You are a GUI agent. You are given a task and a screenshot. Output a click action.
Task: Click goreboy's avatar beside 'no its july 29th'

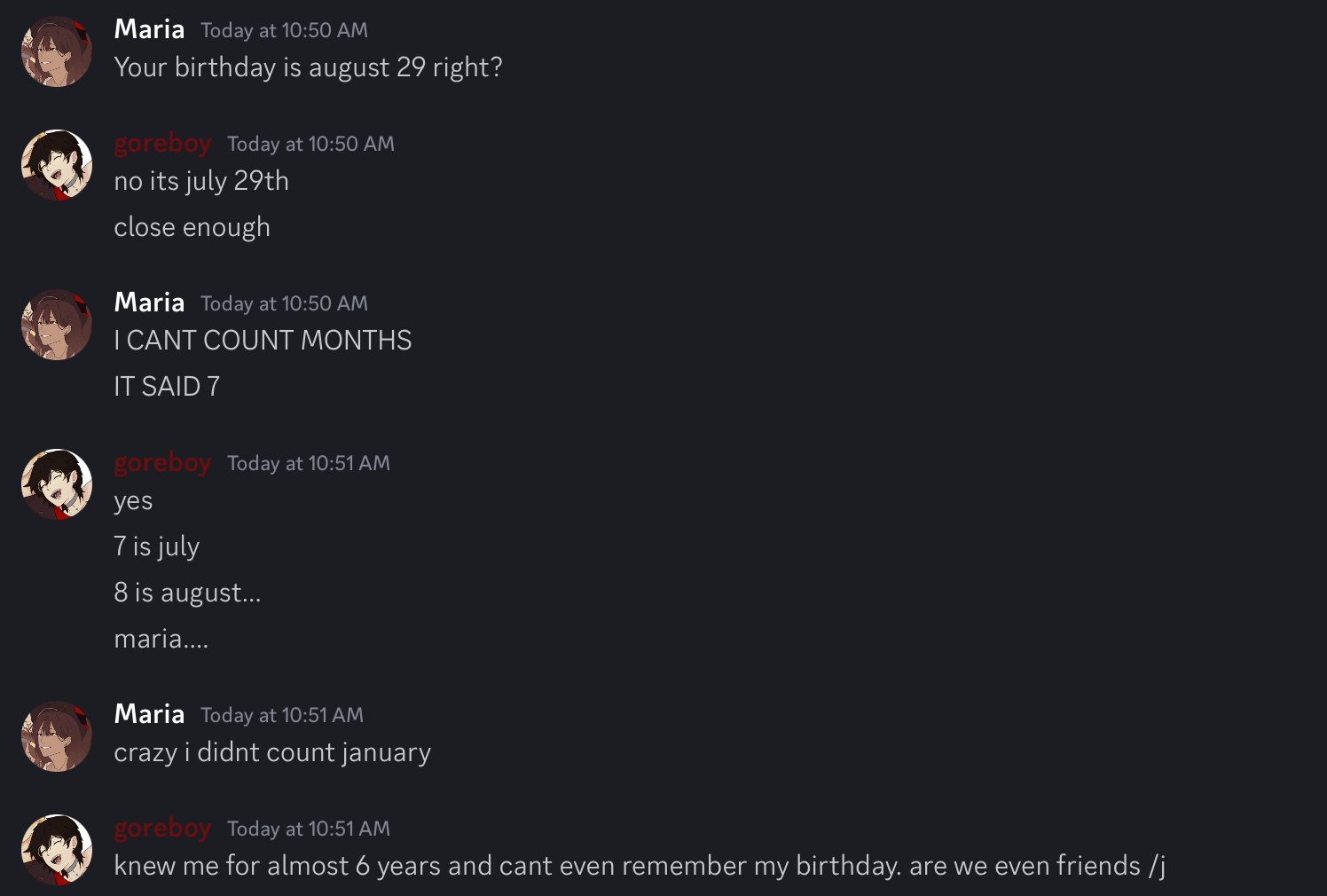(x=57, y=165)
